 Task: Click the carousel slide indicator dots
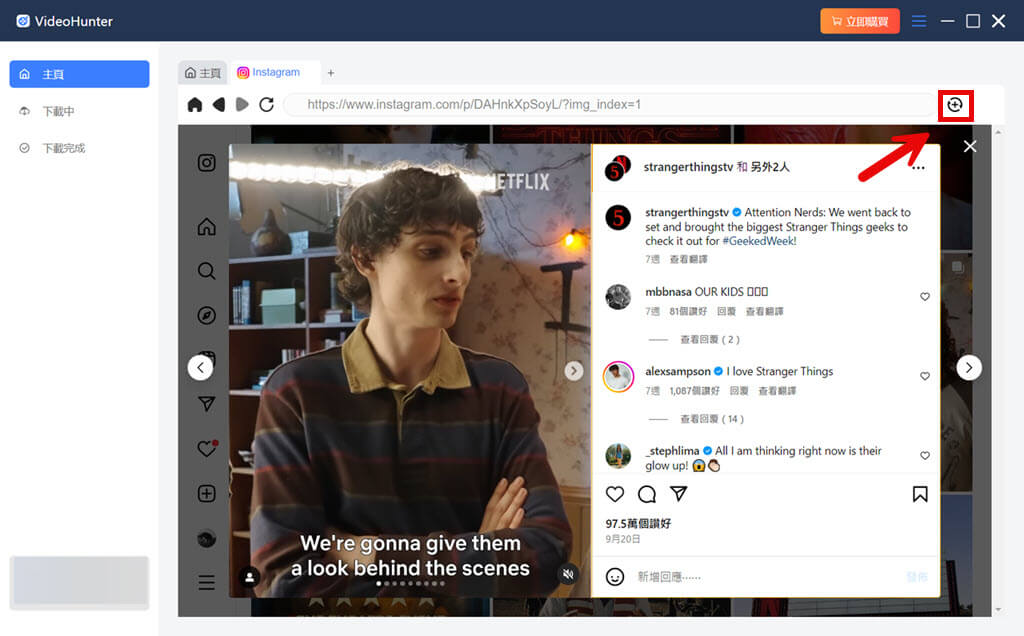[410, 583]
